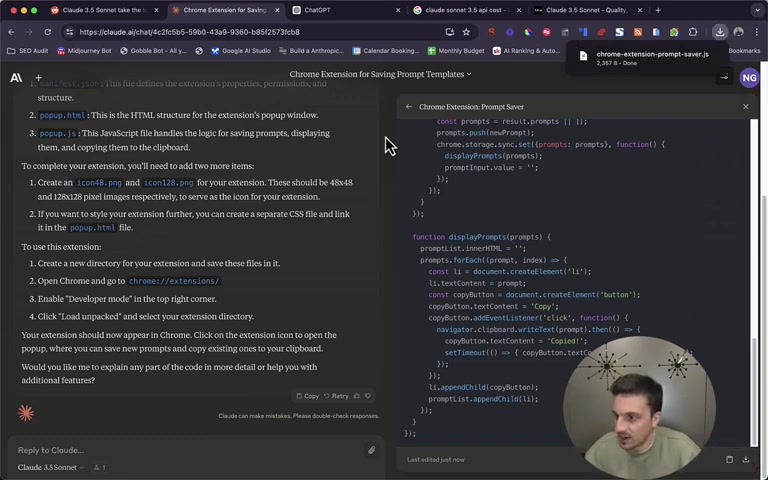Image resolution: width=768 pixels, height=480 pixels.
Task: Open Calendar Booking bookmark
Action: click(x=386, y=50)
